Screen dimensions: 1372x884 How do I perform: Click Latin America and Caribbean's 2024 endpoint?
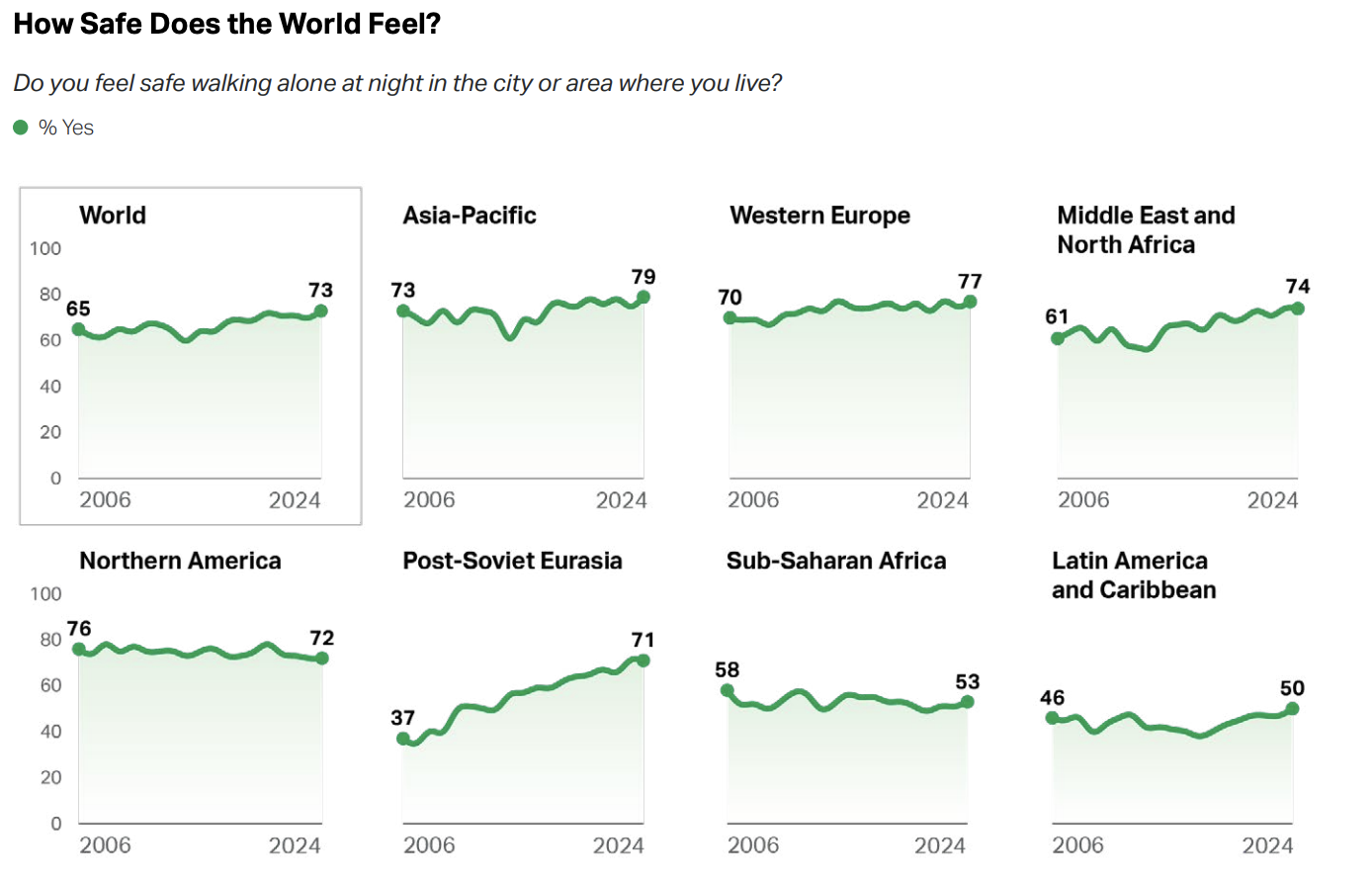click(1292, 709)
